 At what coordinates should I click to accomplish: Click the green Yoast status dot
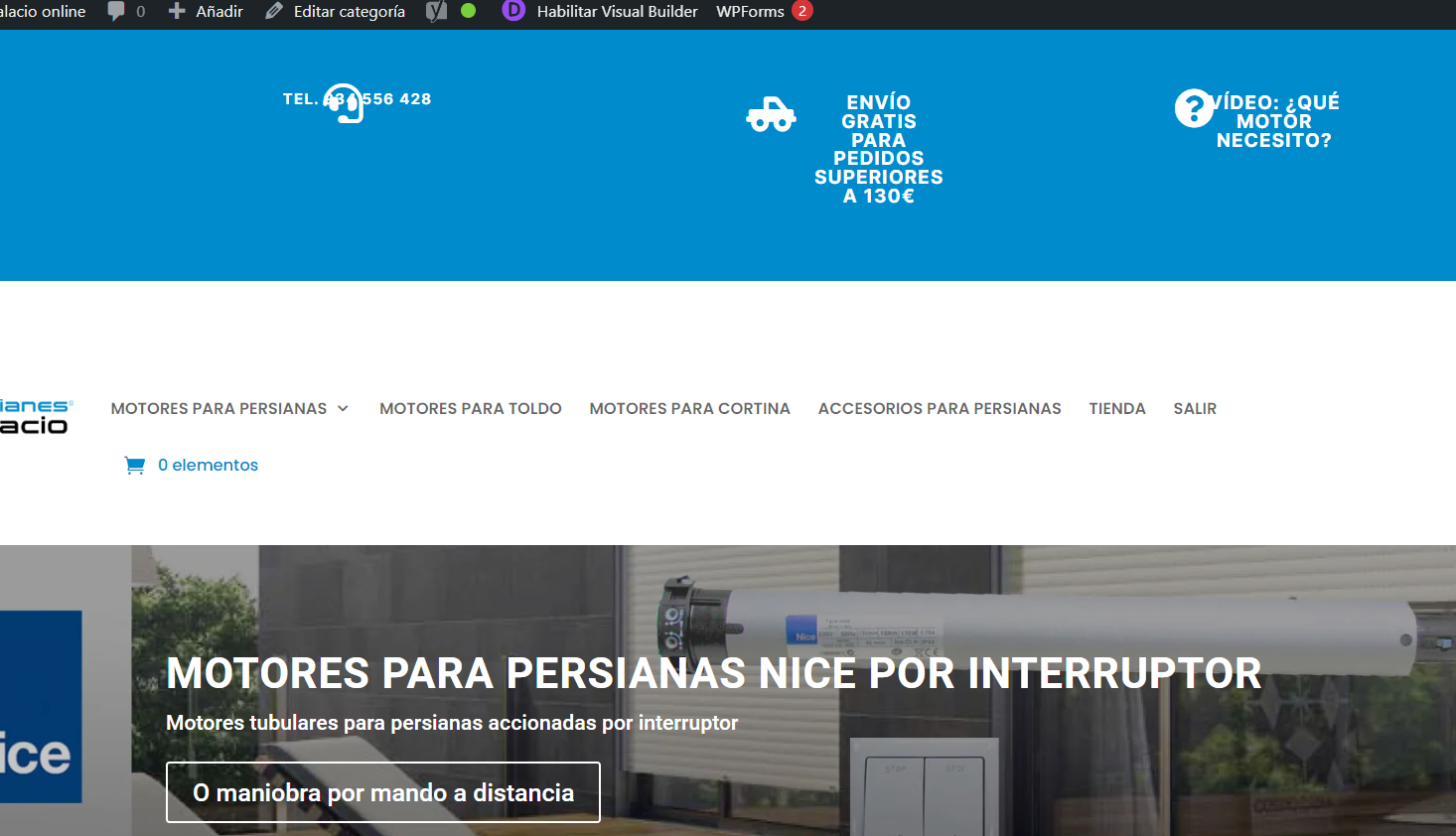point(469,11)
